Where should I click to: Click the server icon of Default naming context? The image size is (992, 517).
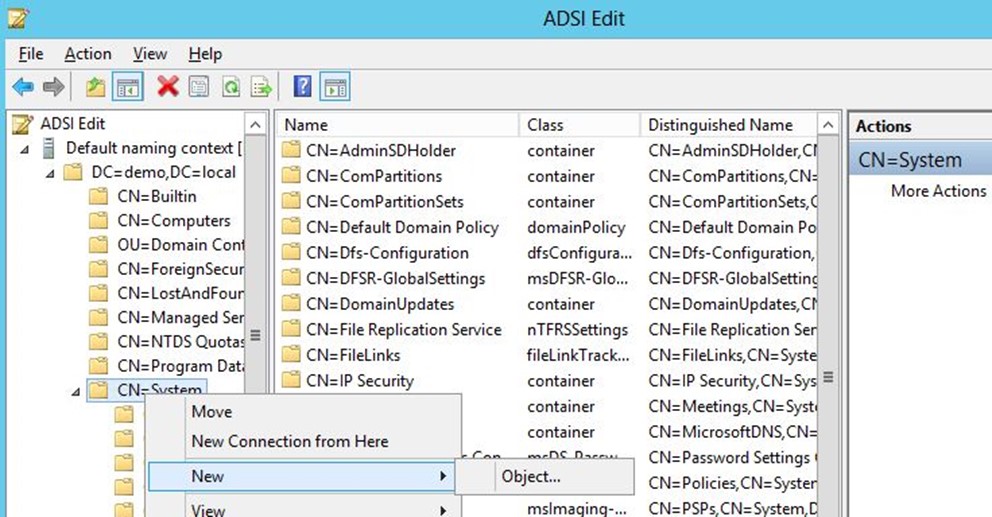(49, 148)
